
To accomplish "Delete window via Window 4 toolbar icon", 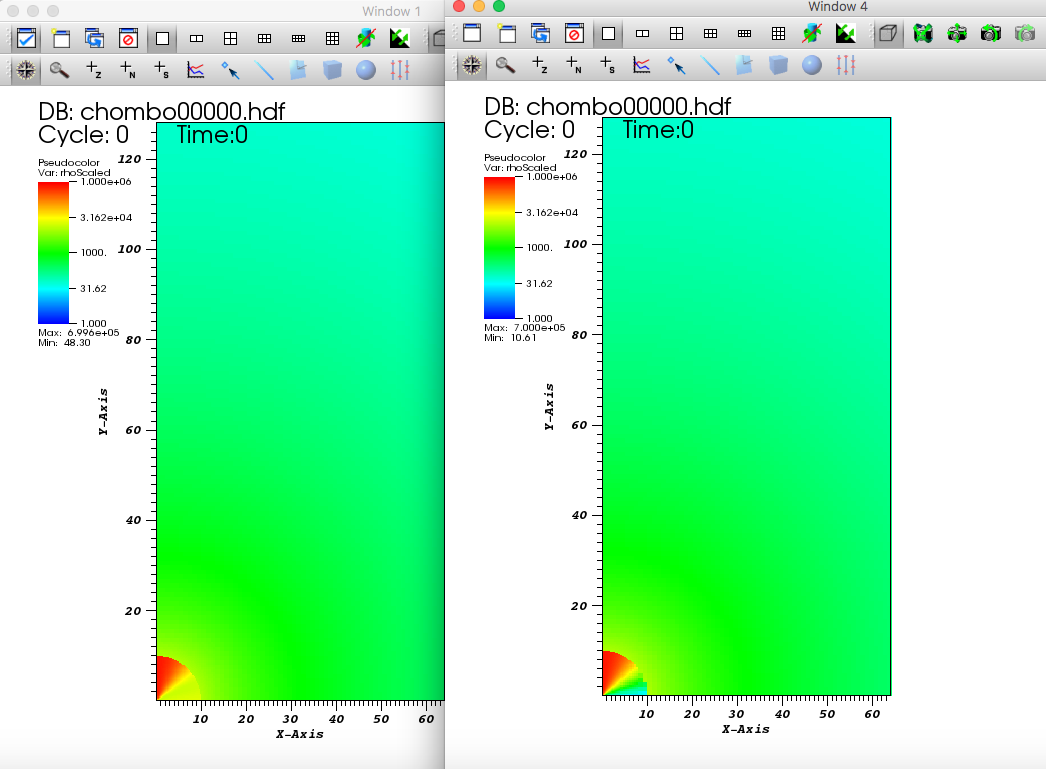I will coord(574,33).
